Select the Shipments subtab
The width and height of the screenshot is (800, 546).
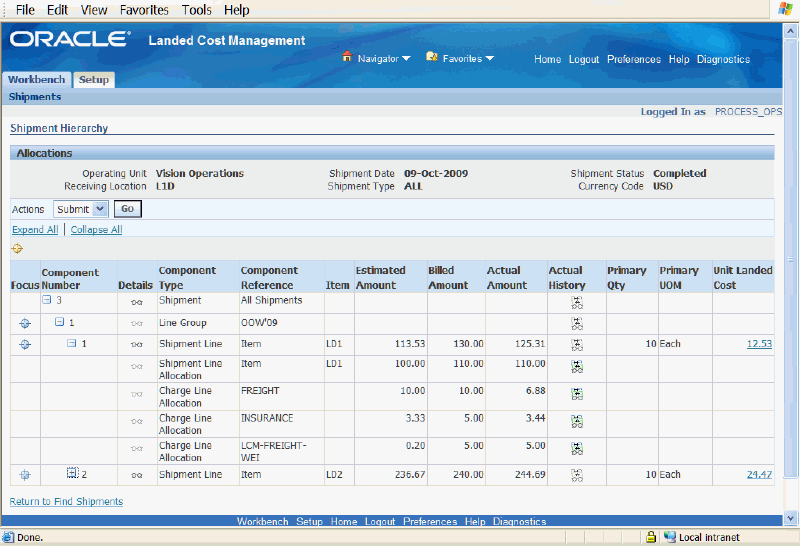[x=35, y=96]
